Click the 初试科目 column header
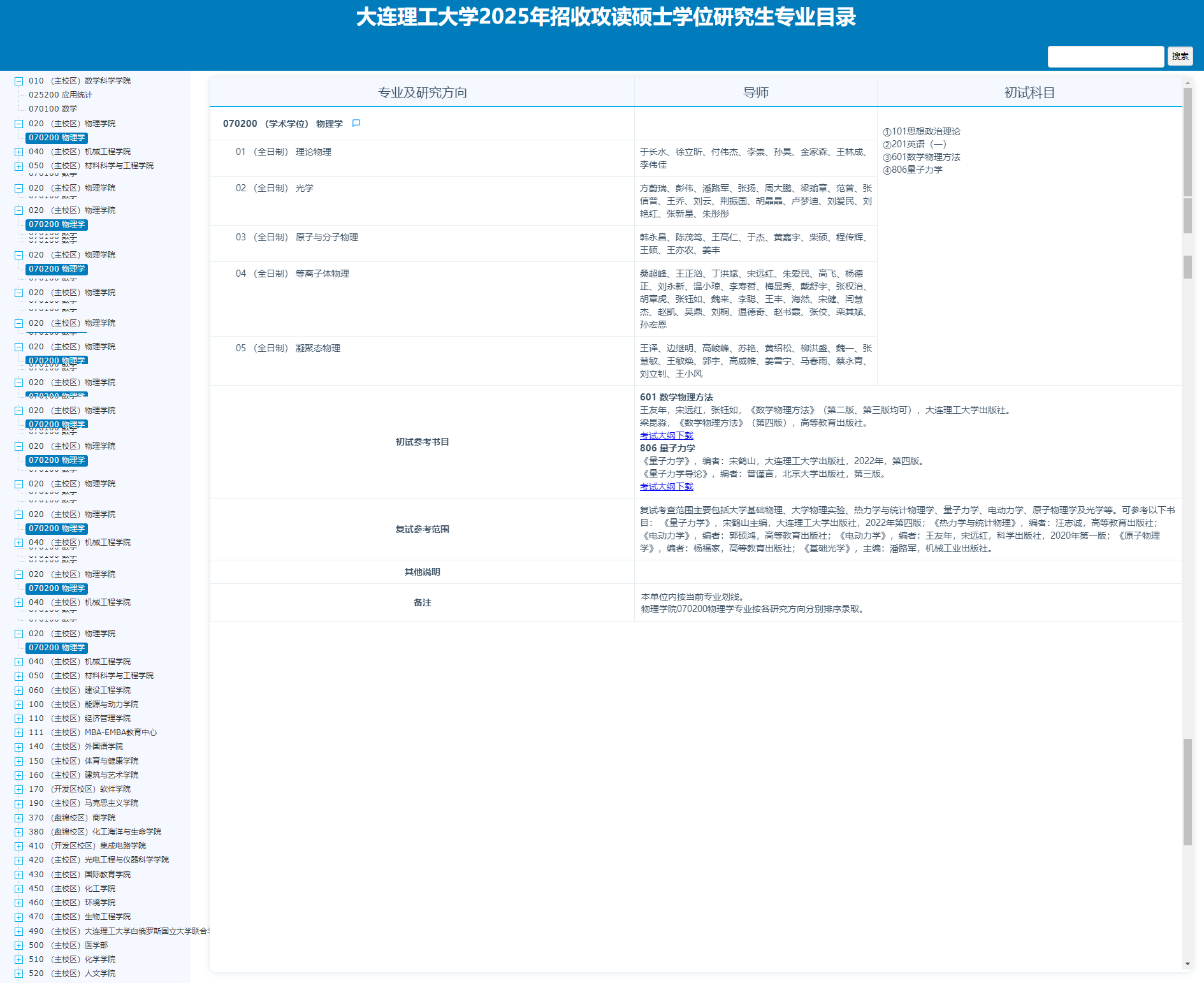Image resolution: width=1204 pixels, height=983 pixels. pyautogui.click(x=1029, y=92)
